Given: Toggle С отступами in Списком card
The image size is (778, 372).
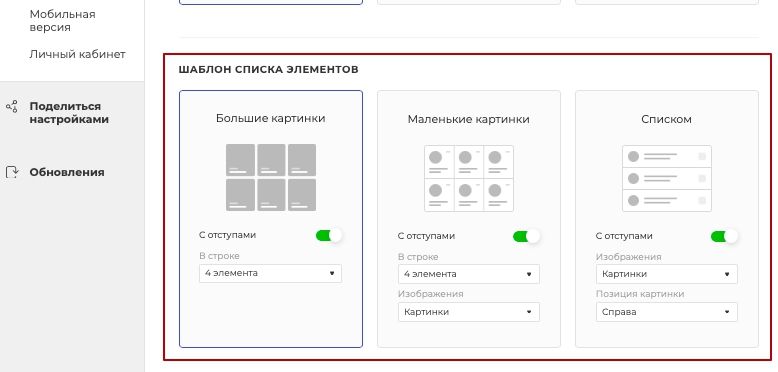Looking at the screenshot, I should click(724, 236).
